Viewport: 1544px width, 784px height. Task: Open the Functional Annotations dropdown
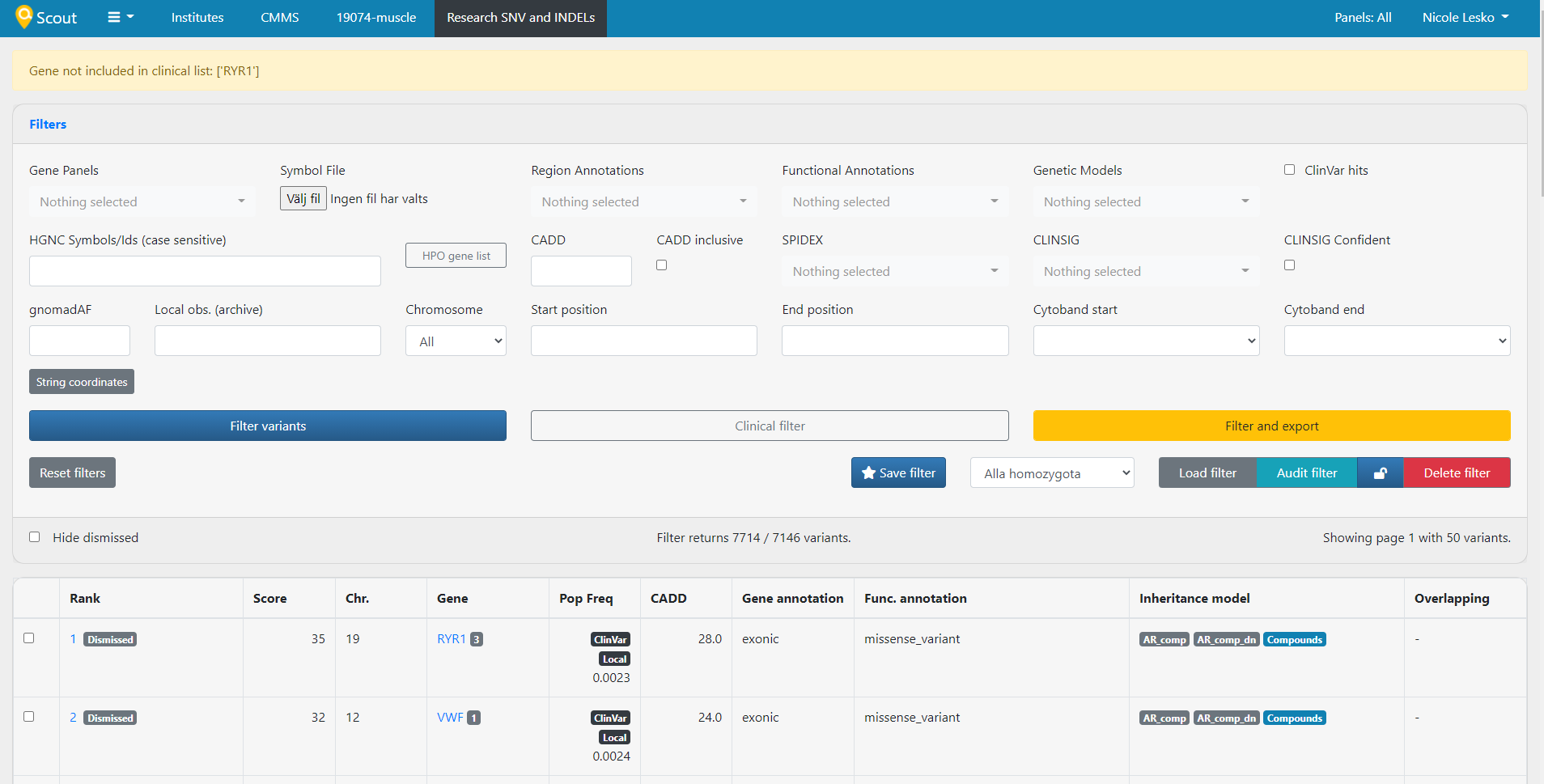(x=895, y=201)
